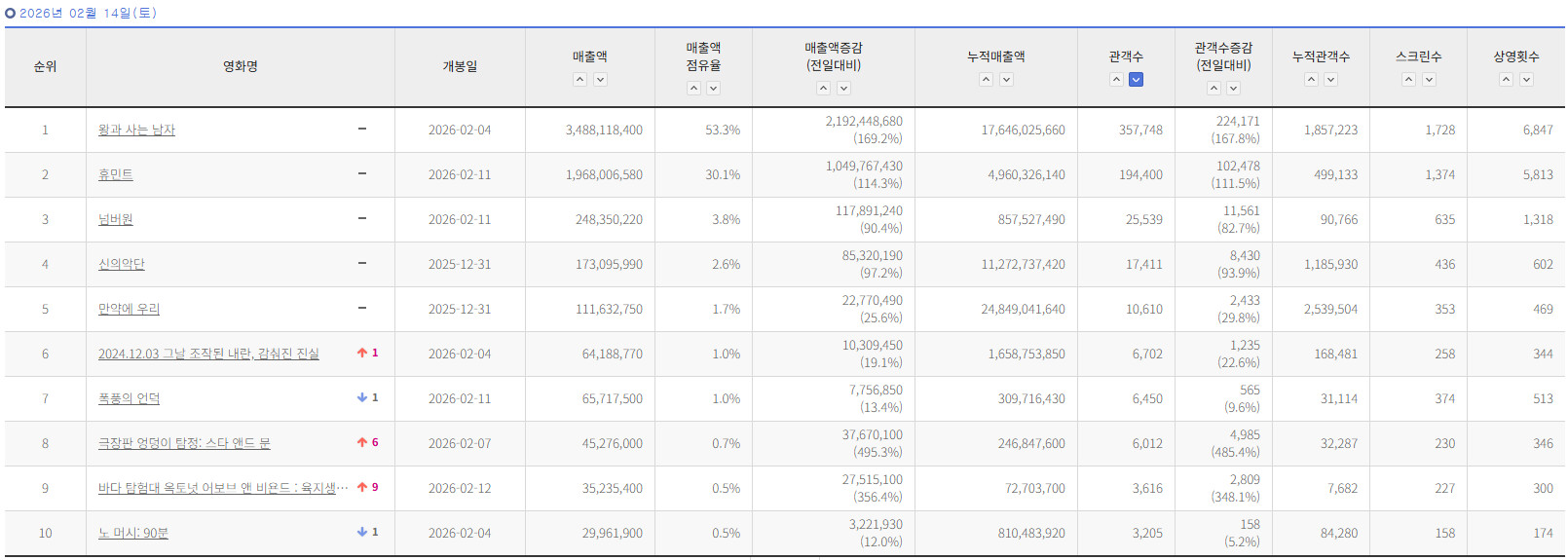
Task: Click the 순위 column header
Action: (45, 66)
